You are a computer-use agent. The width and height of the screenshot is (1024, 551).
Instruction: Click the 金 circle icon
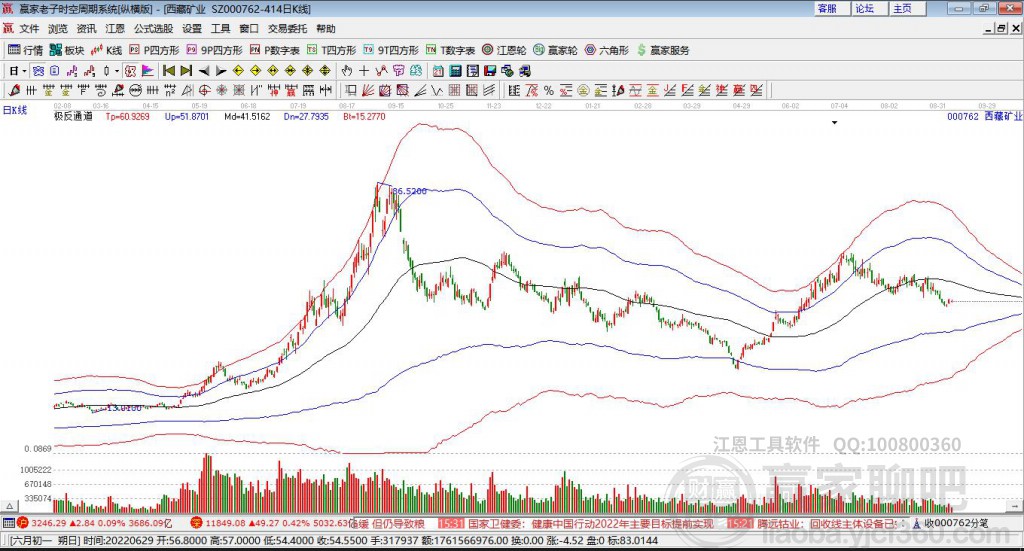click(x=583, y=90)
